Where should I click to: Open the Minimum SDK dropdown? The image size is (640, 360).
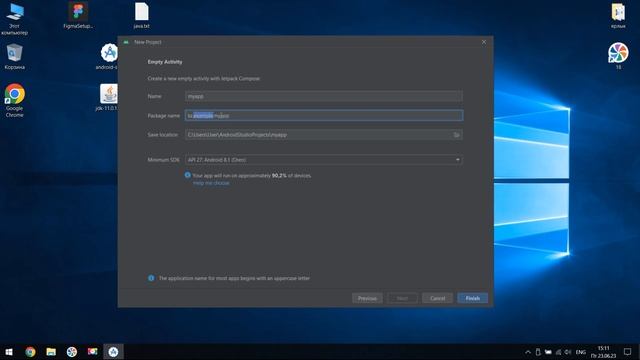[x=324, y=160]
